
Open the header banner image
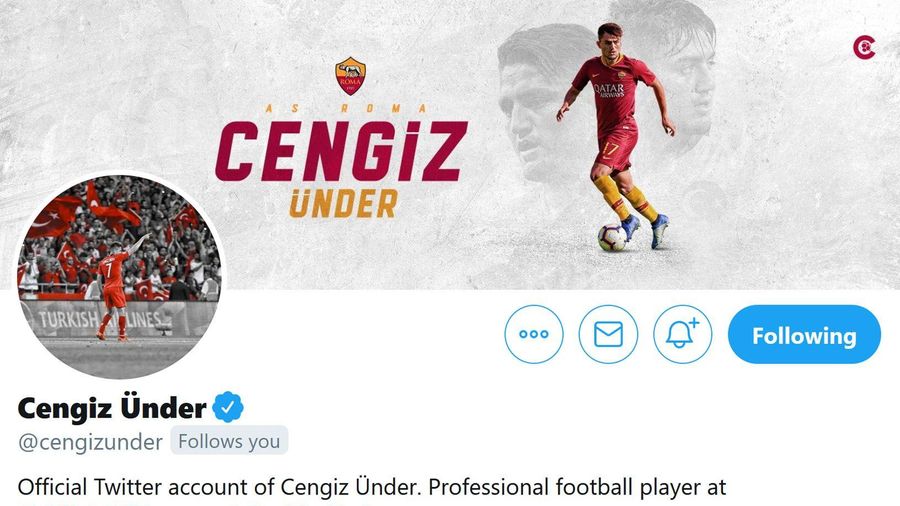450,145
